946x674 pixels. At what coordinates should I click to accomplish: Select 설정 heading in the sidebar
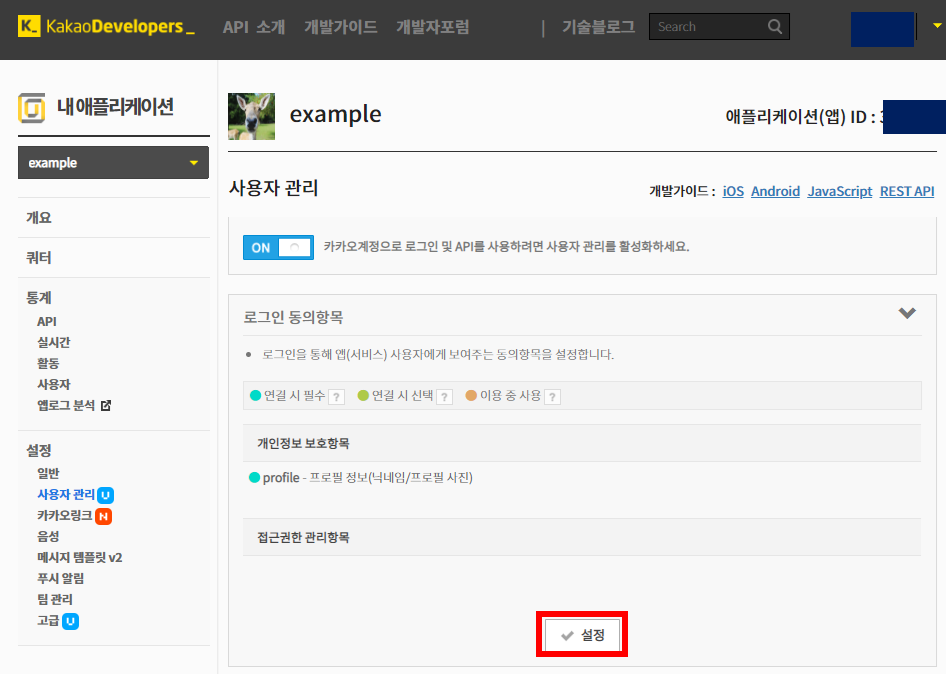click(39, 450)
